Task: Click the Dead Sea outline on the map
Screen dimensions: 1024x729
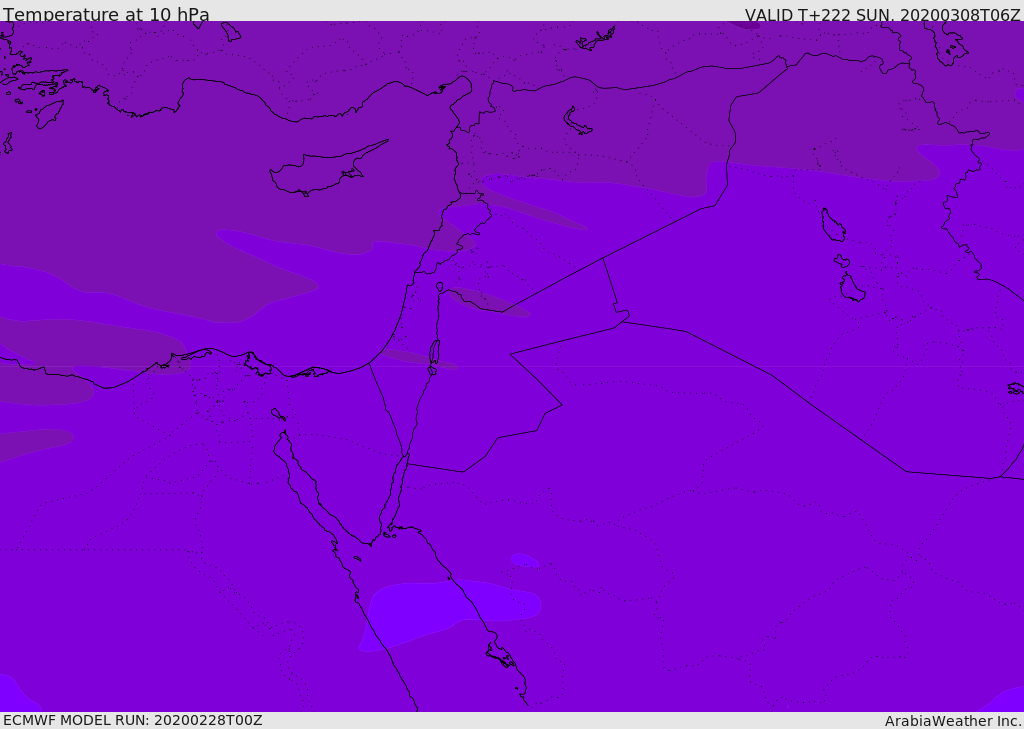Action: pos(434,357)
